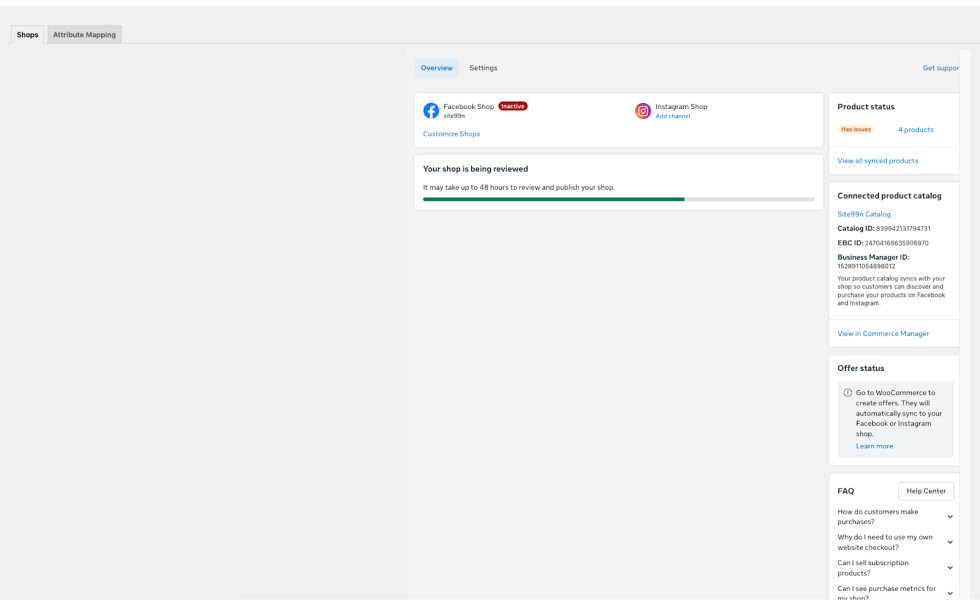Click the Has issues badge
The width and height of the screenshot is (980, 600).
tap(856, 129)
